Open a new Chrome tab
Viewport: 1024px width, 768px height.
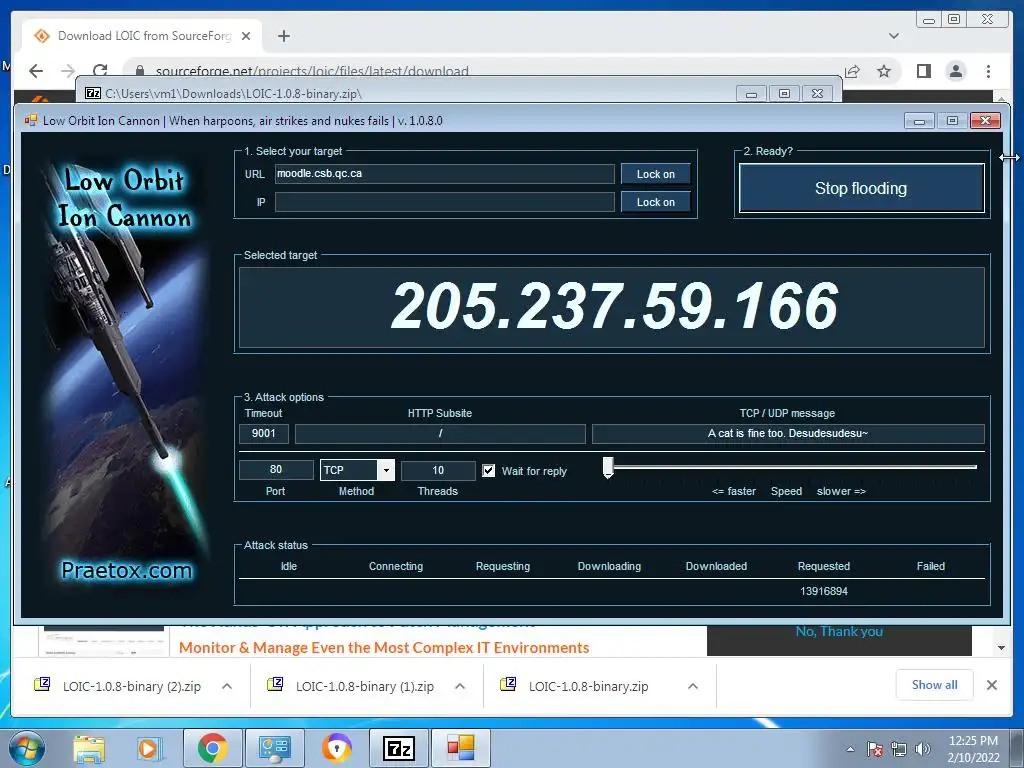[x=283, y=36]
